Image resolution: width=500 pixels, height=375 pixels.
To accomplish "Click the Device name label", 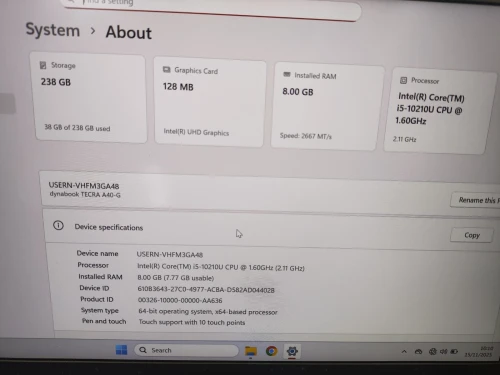I will [x=97, y=253].
